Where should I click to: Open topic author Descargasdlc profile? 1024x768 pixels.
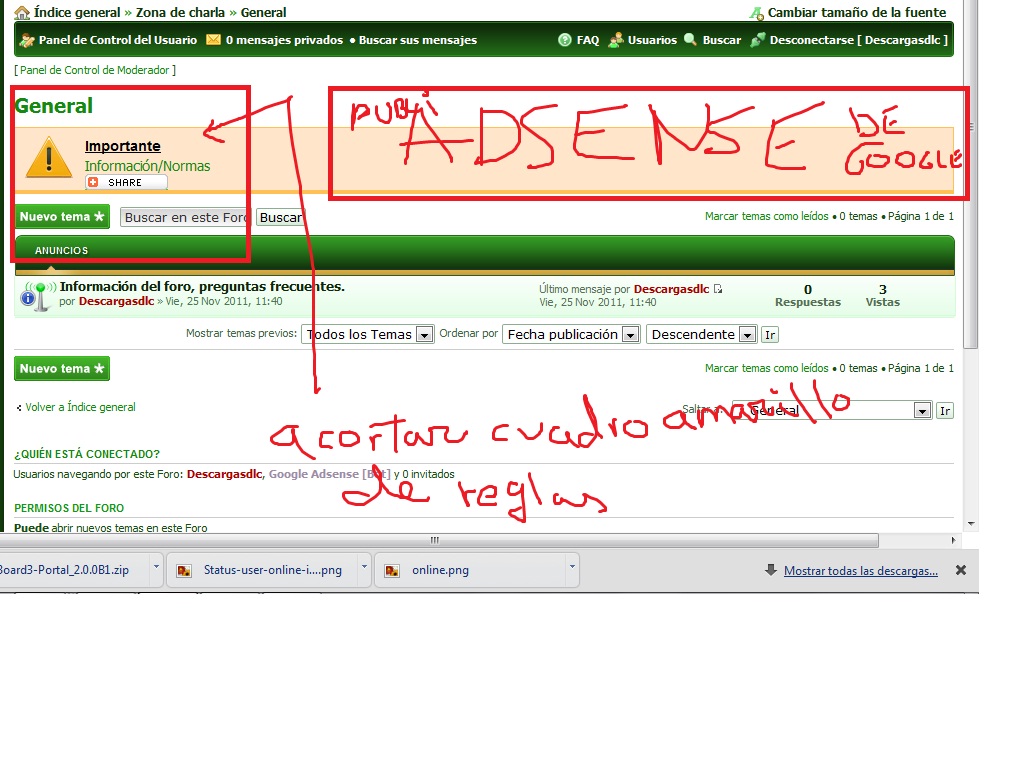116,301
